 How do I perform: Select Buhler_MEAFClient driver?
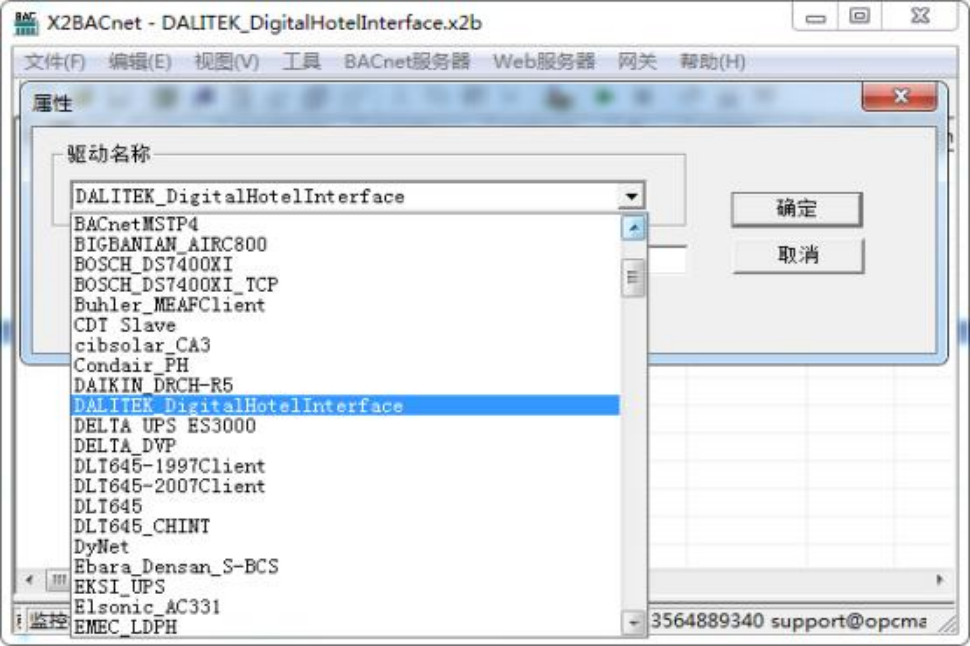tap(345, 304)
